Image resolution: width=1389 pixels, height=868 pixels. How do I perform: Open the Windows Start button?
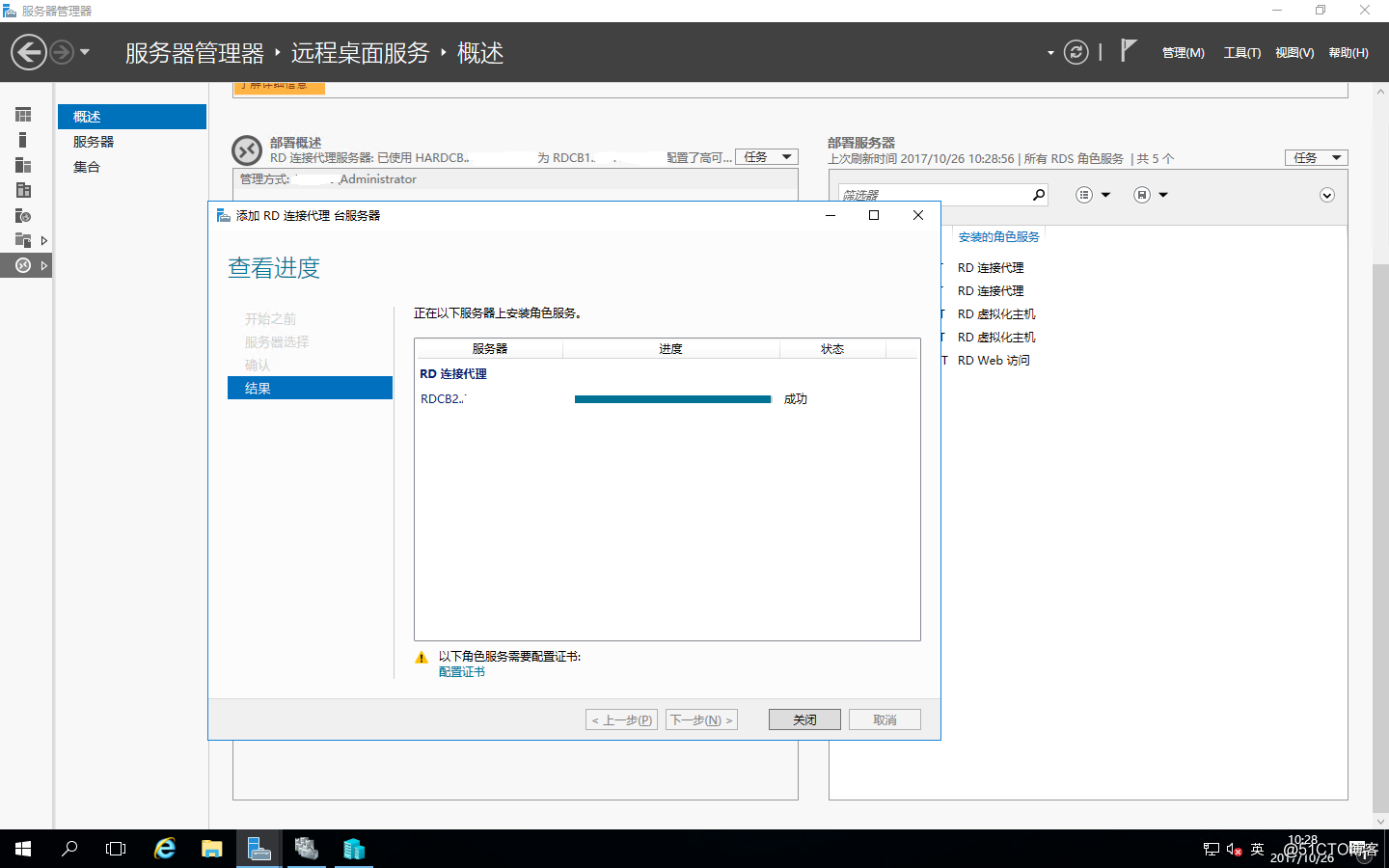(x=23, y=849)
